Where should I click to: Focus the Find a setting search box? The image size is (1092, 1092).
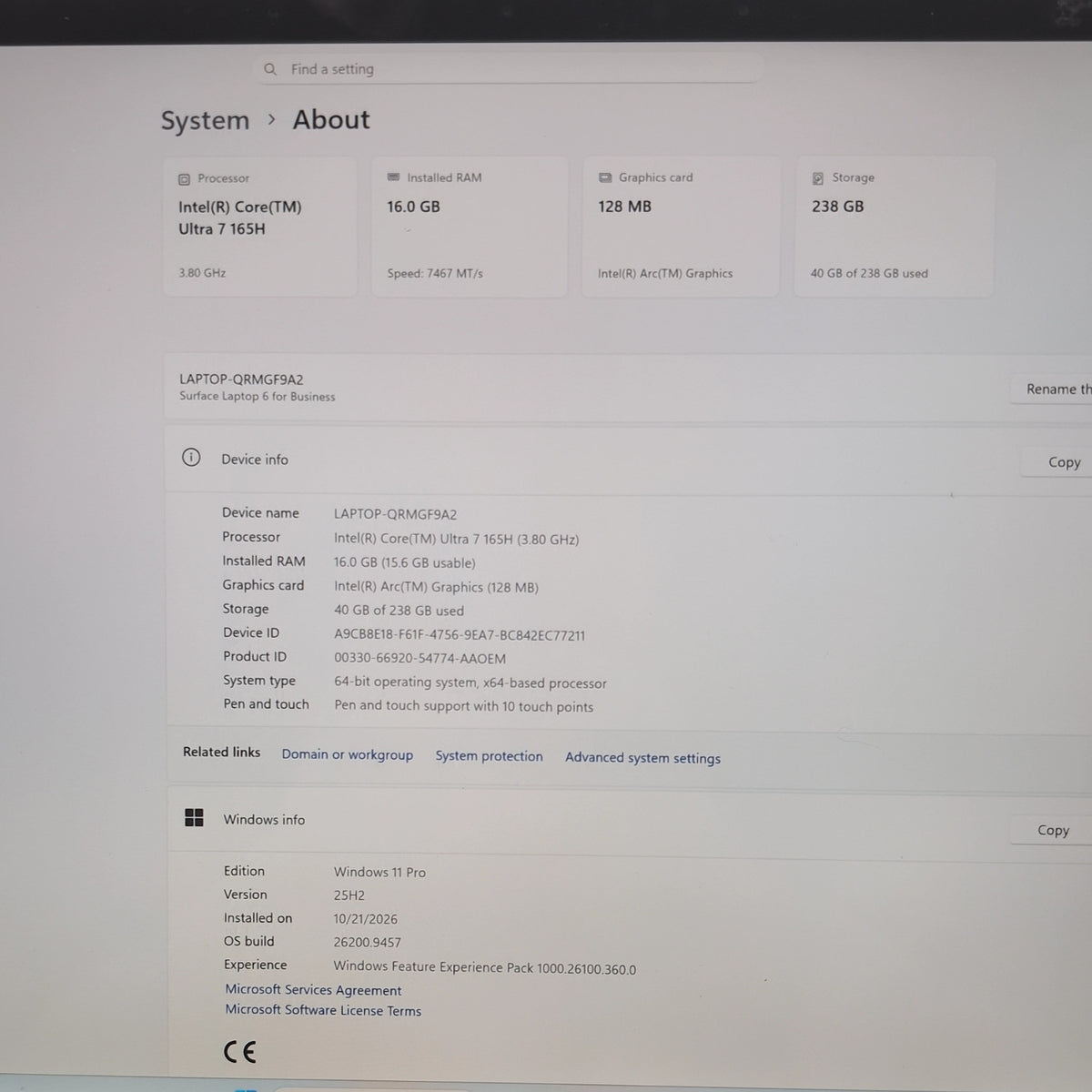click(508, 69)
